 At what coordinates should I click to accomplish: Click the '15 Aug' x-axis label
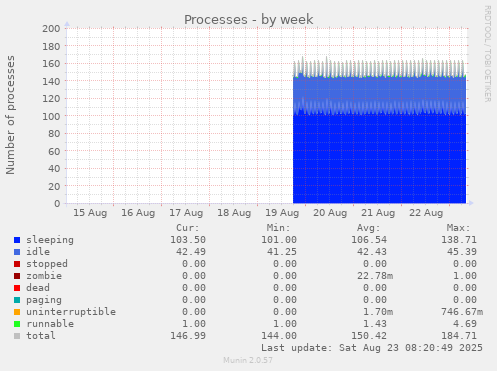90,213
